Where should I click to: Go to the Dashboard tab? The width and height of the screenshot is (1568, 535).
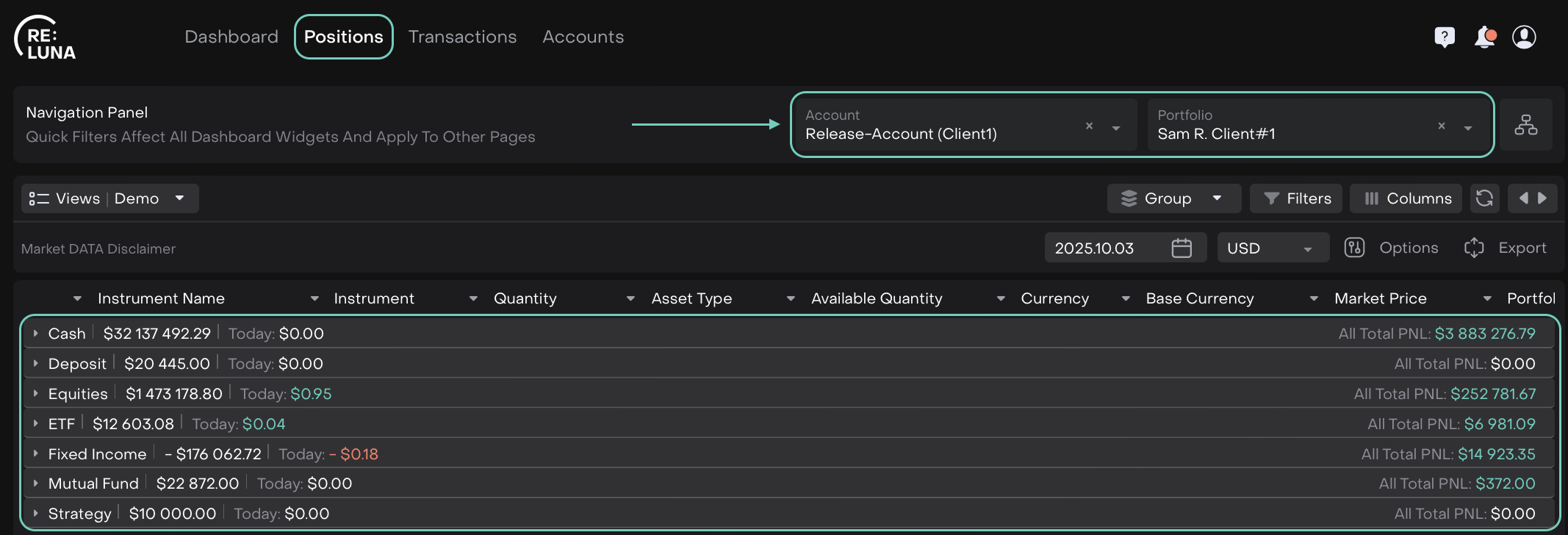pos(231,37)
